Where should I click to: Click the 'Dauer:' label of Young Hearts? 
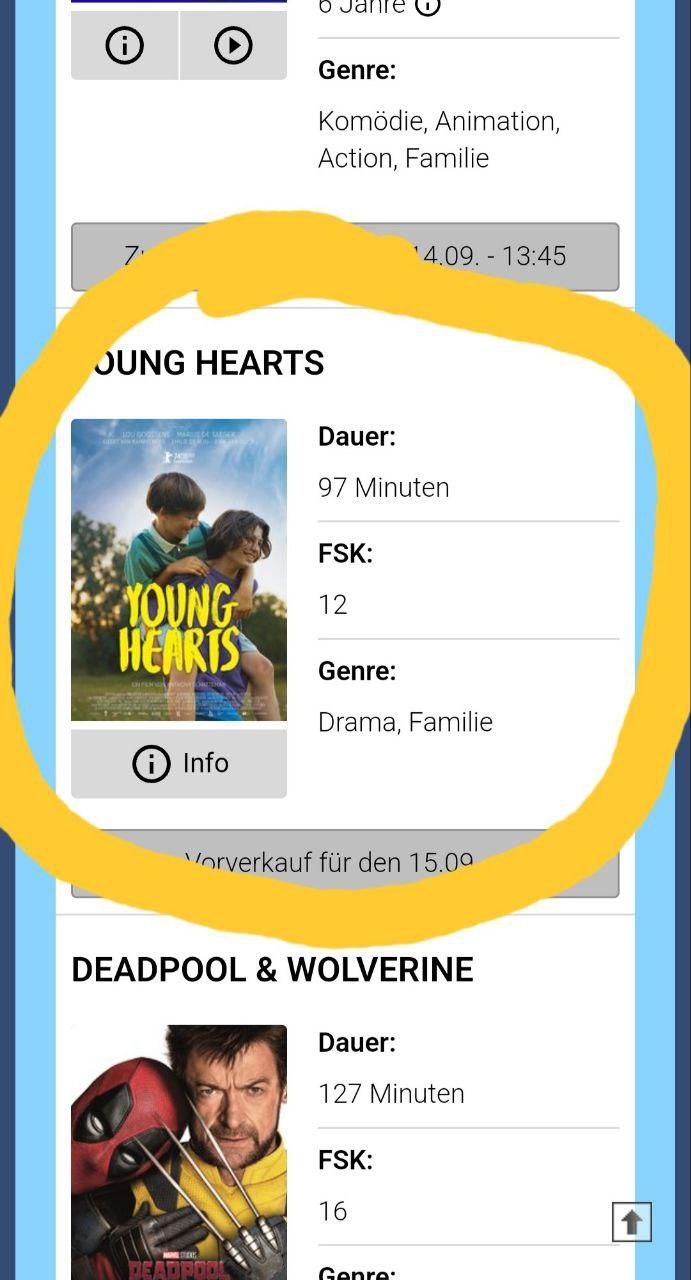pos(357,437)
